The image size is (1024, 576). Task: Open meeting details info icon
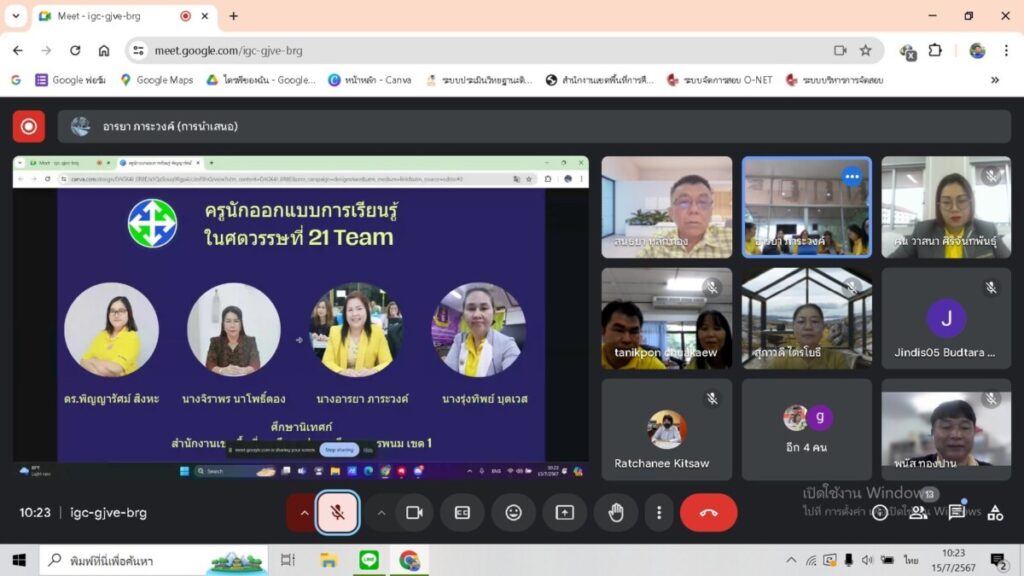[x=880, y=513]
